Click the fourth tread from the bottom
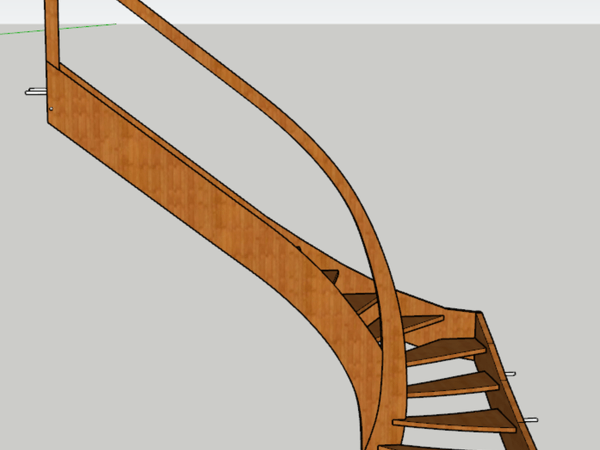Image resolution: width=600 pixels, height=450 pixels. 440,349
